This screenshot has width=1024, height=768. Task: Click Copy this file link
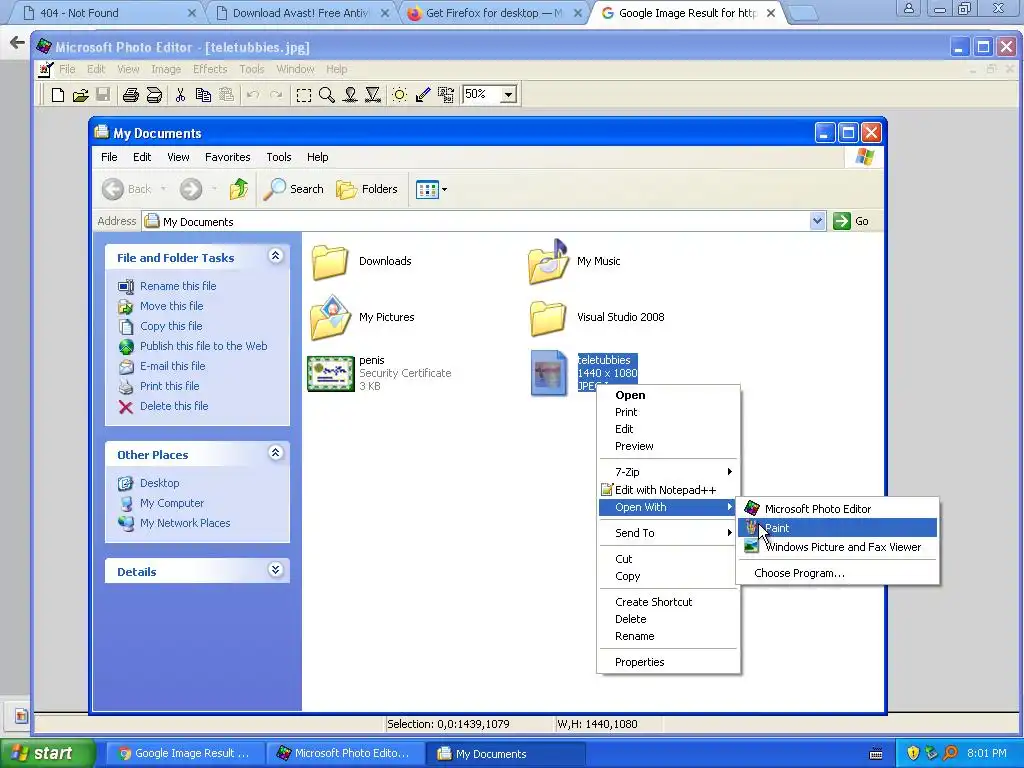(171, 326)
